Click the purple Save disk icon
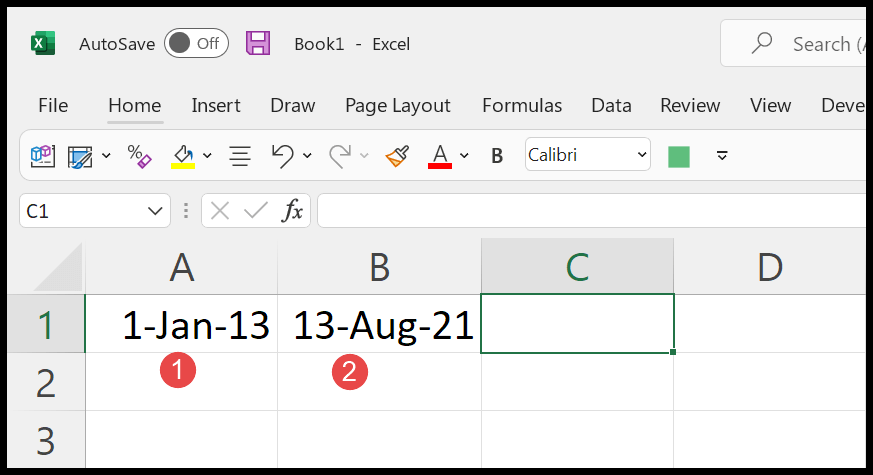The width and height of the screenshot is (873, 475). tap(258, 44)
